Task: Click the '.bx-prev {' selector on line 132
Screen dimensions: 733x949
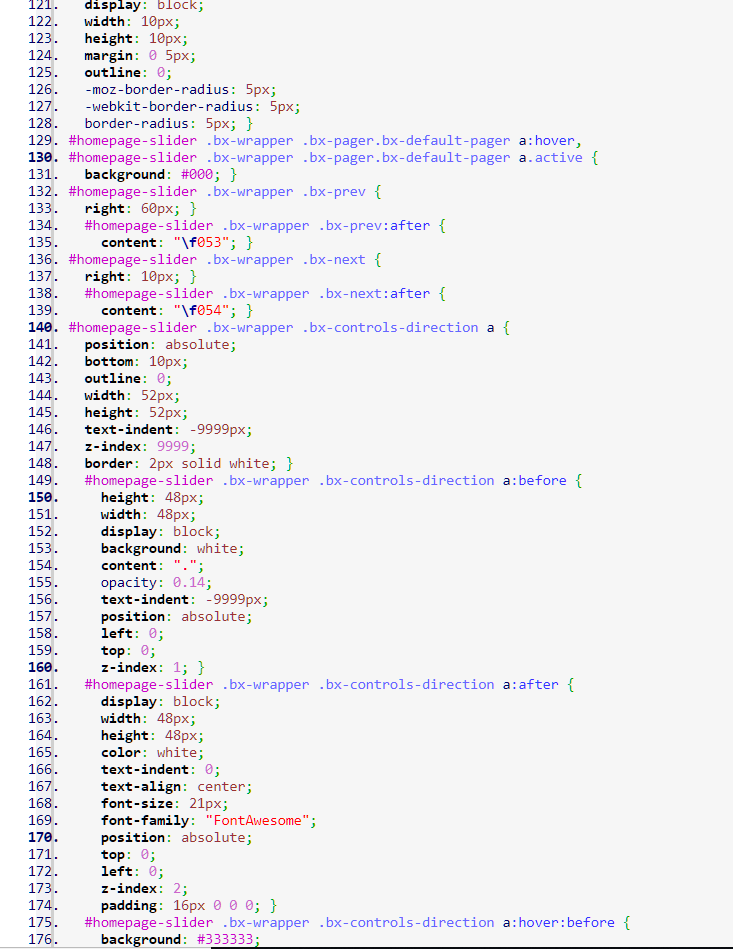Action: (341, 192)
